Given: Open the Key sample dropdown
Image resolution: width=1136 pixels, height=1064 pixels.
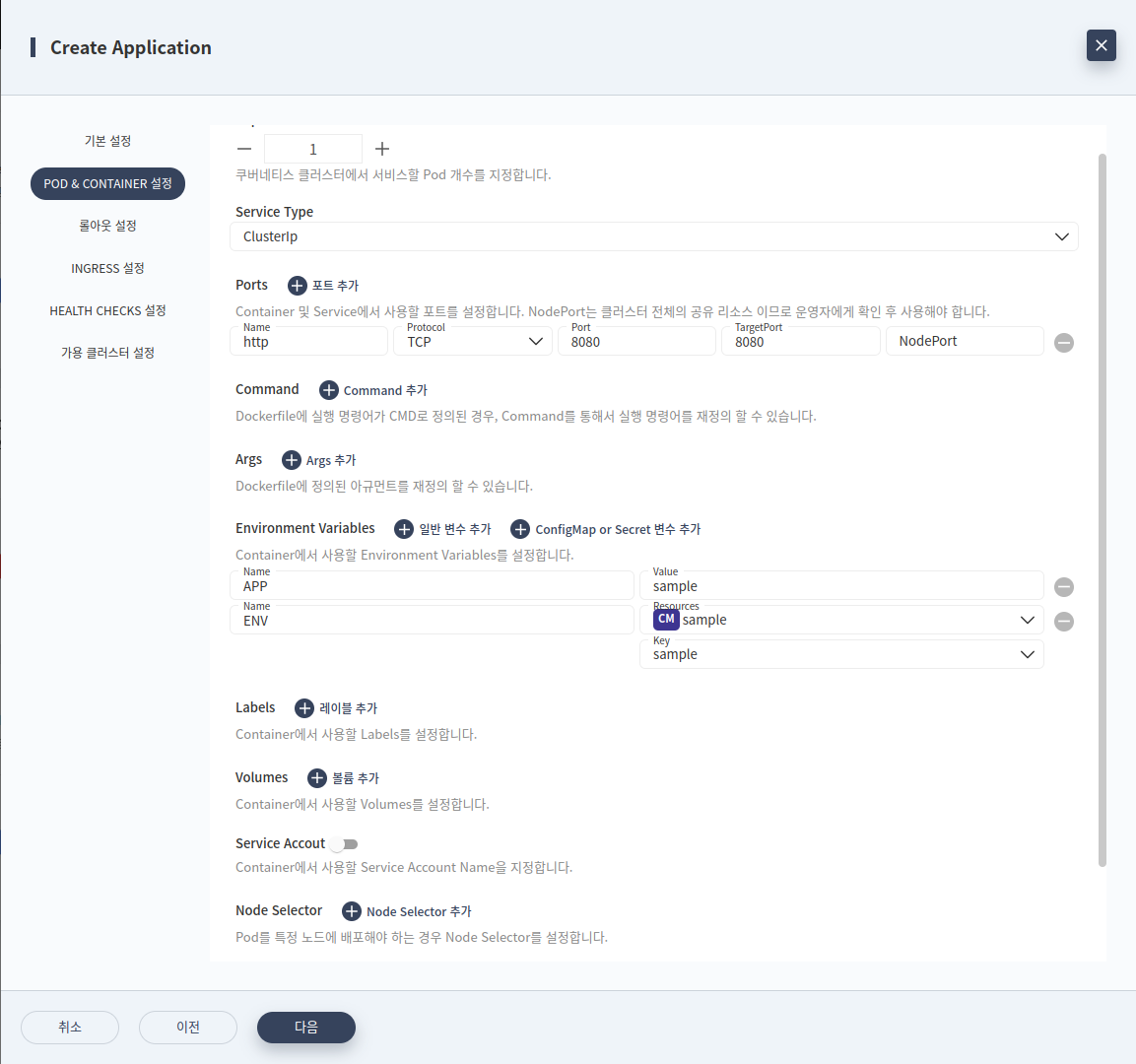Looking at the screenshot, I should (841, 654).
